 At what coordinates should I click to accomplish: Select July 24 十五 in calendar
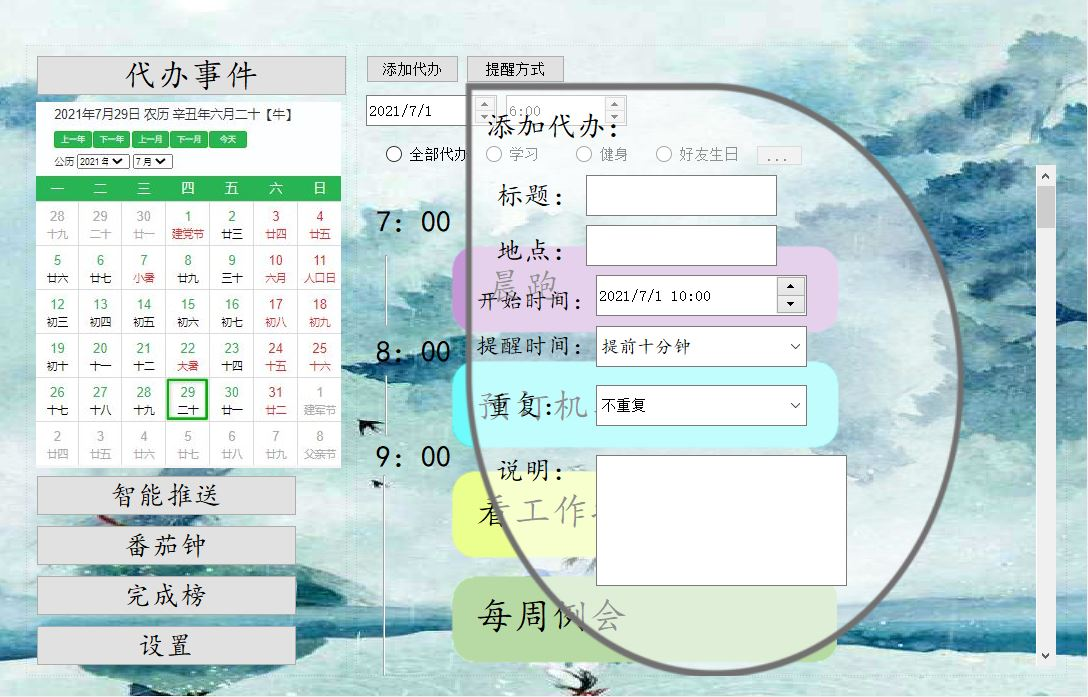[x=275, y=356]
